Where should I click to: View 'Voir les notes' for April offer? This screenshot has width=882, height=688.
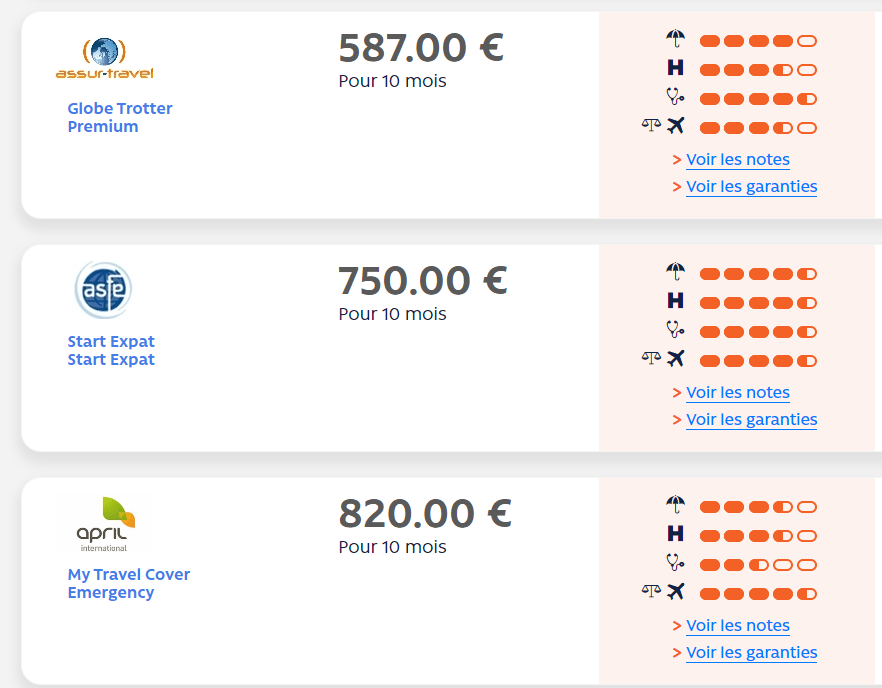coord(737,626)
